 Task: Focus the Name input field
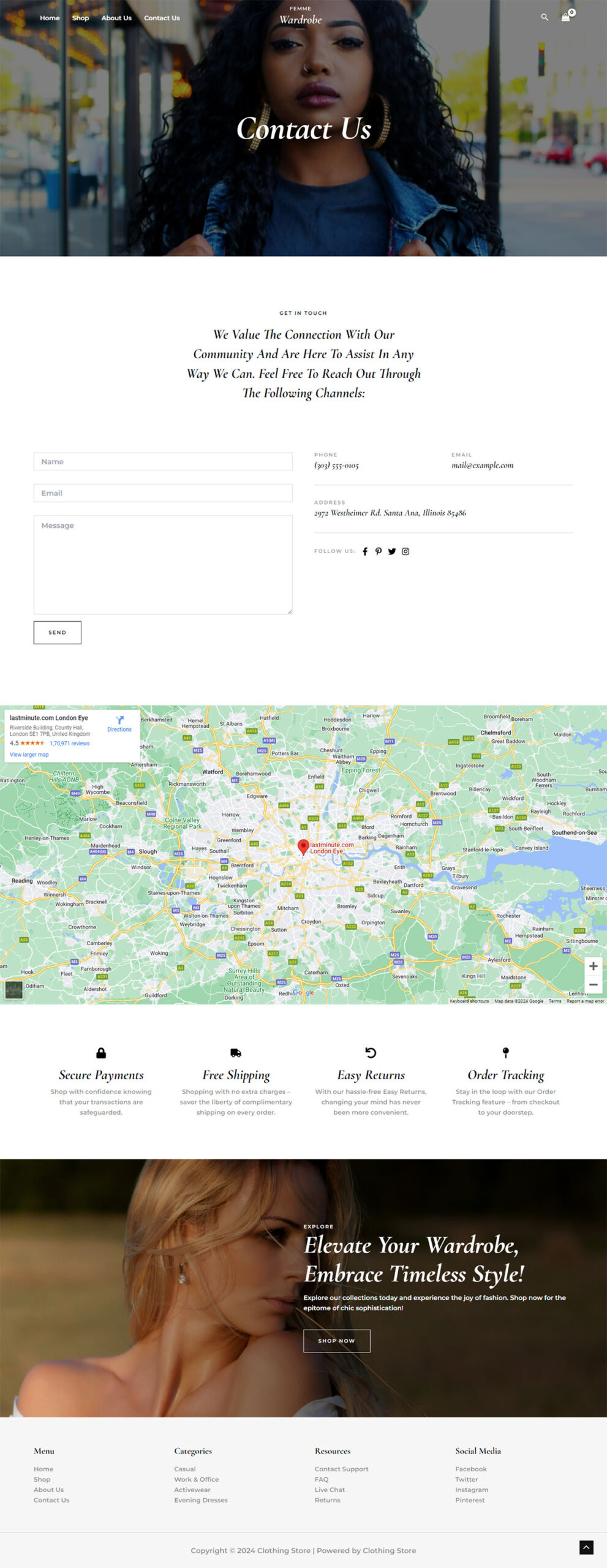(163, 462)
